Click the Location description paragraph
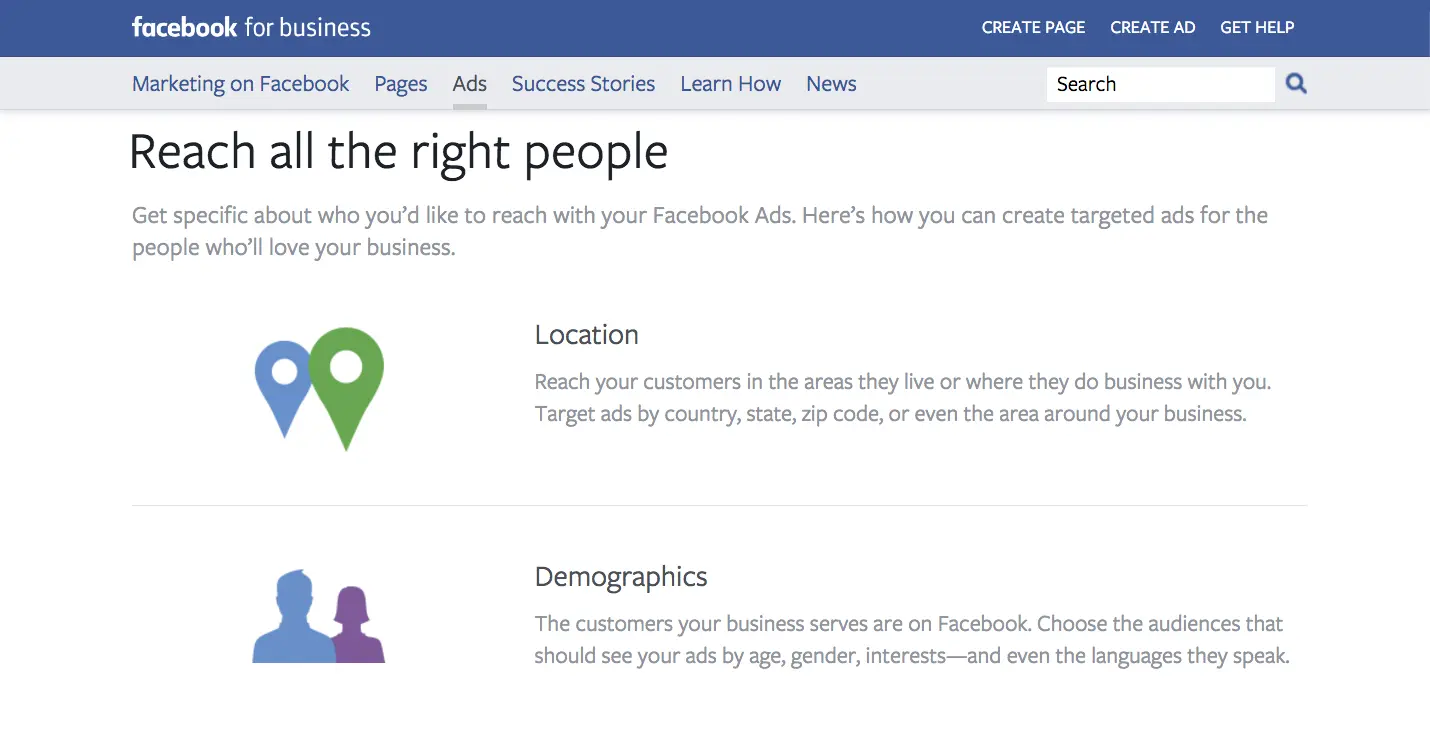The height and width of the screenshot is (730, 1430). point(903,398)
